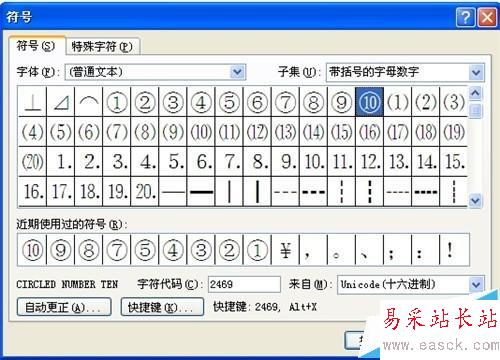The width and height of the screenshot is (500, 360).
Task: Click the 字符代码 input field showing 2469
Action: click(x=244, y=284)
